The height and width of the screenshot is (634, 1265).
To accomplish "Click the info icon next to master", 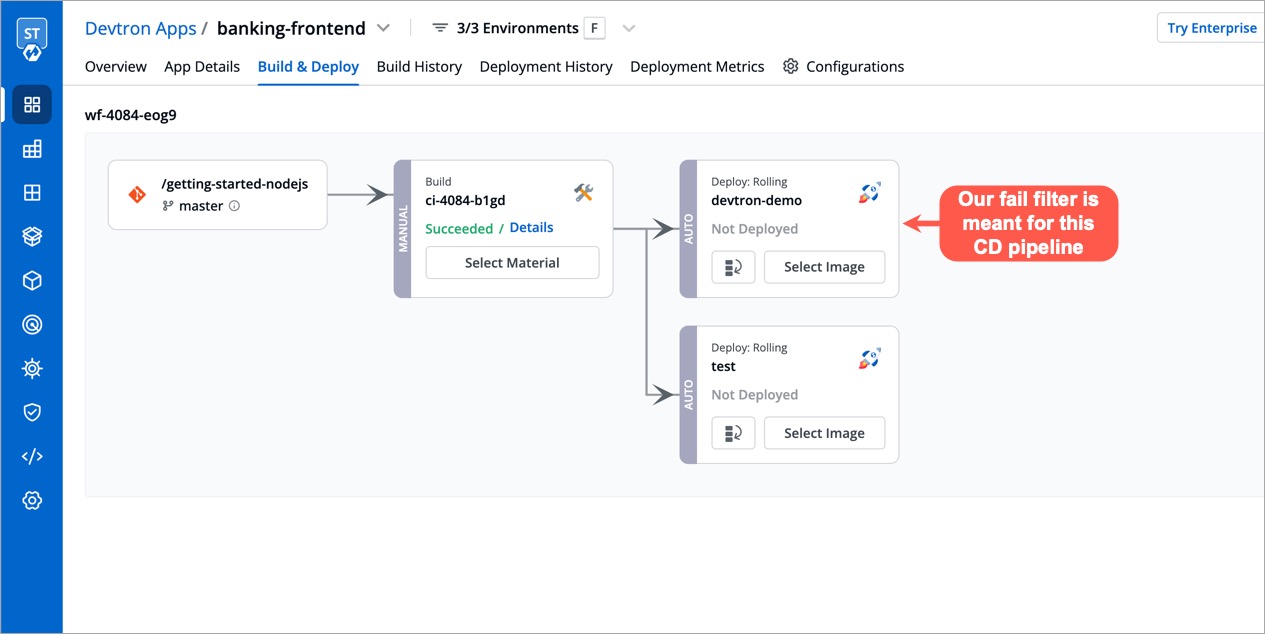I will coord(234,206).
